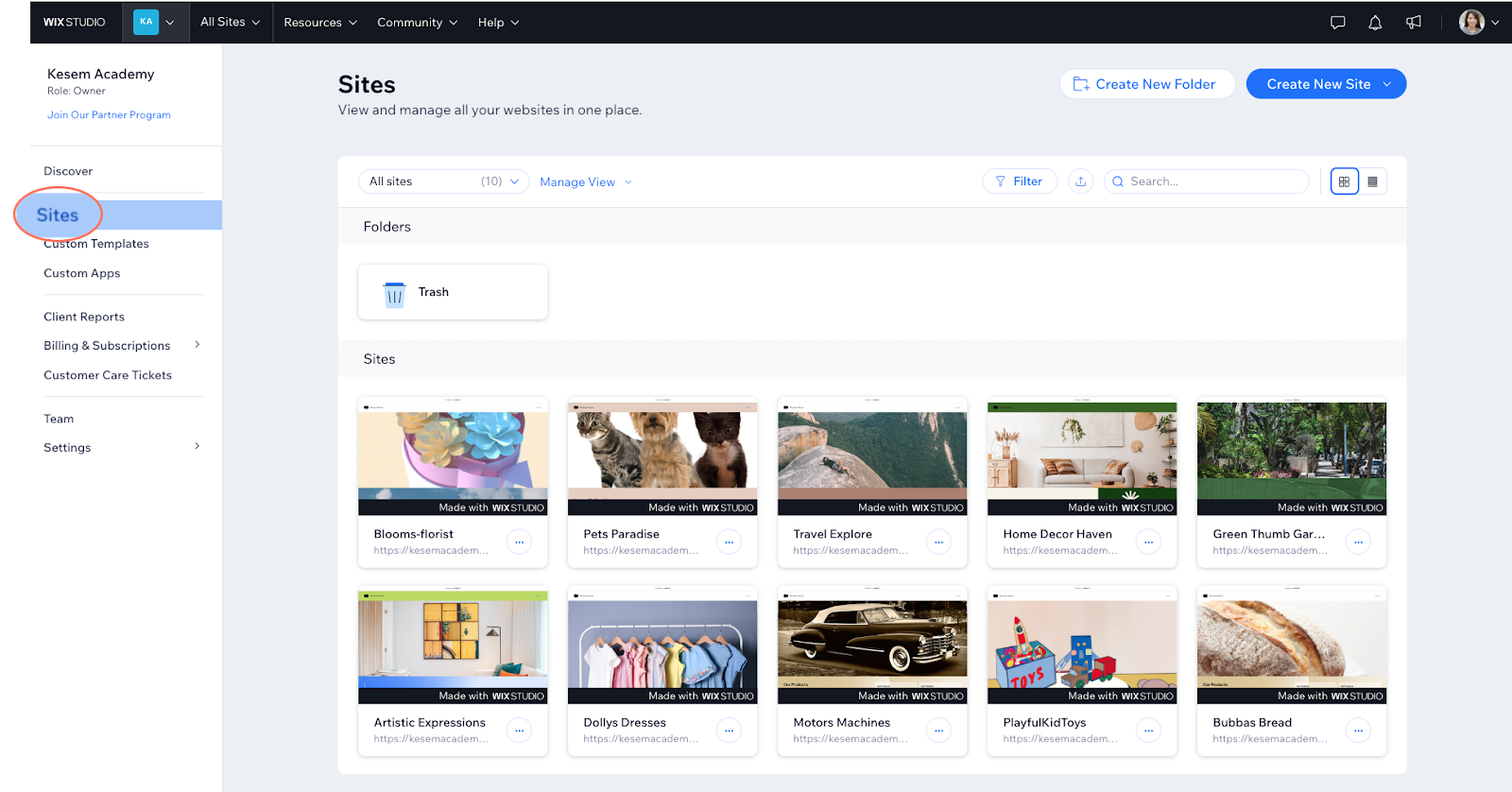This screenshot has width=1512, height=792.
Task: Open the Resources menu
Action: pos(319,23)
